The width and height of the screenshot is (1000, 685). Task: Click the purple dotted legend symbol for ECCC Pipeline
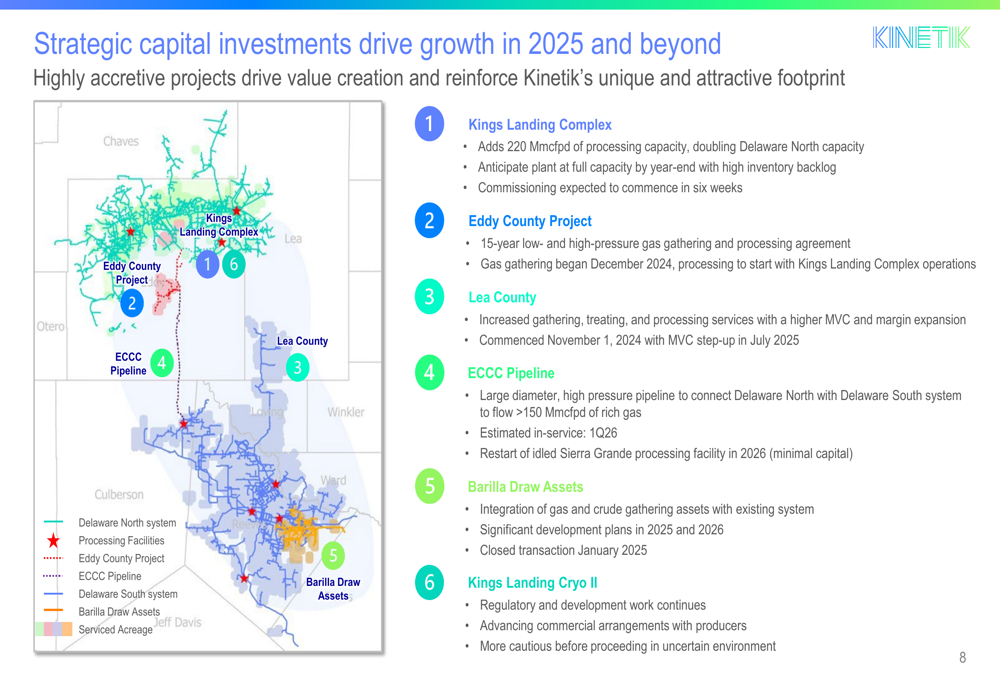54,576
